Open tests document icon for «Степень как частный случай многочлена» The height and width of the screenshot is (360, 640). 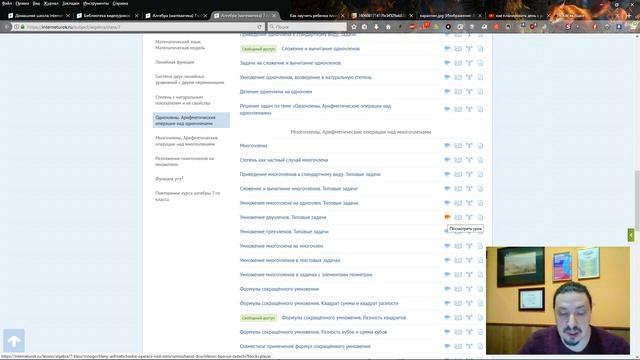(x=480, y=160)
